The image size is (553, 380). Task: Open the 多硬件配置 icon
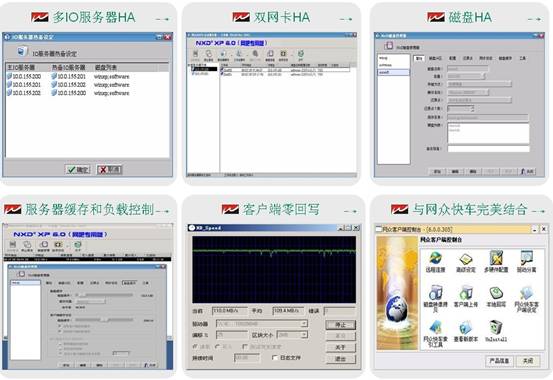[x=496, y=262]
